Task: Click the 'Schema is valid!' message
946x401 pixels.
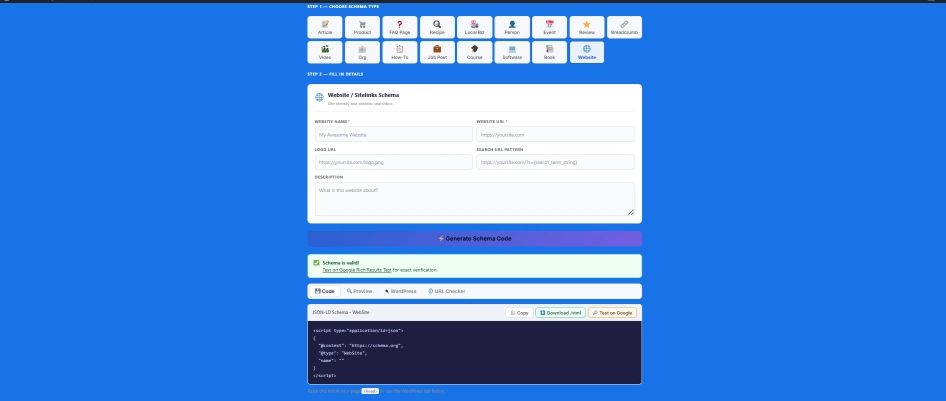Action: click(341, 263)
